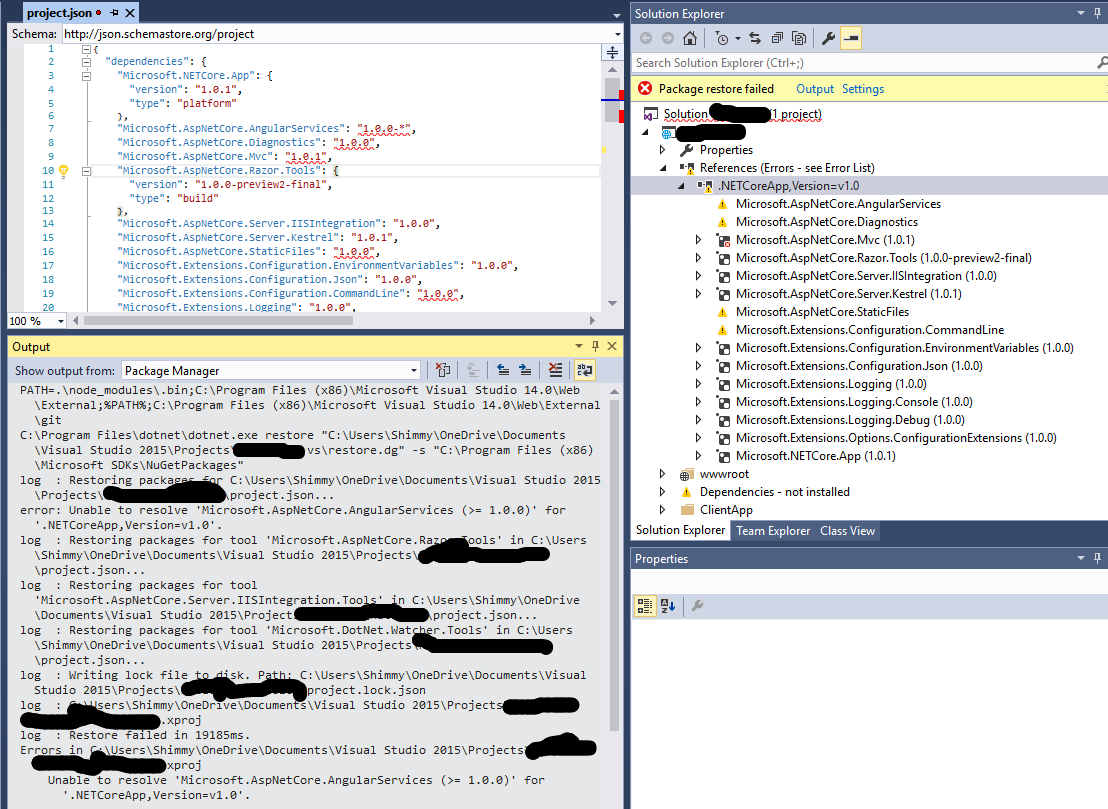Expand the wwwroot folder

[662, 473]
